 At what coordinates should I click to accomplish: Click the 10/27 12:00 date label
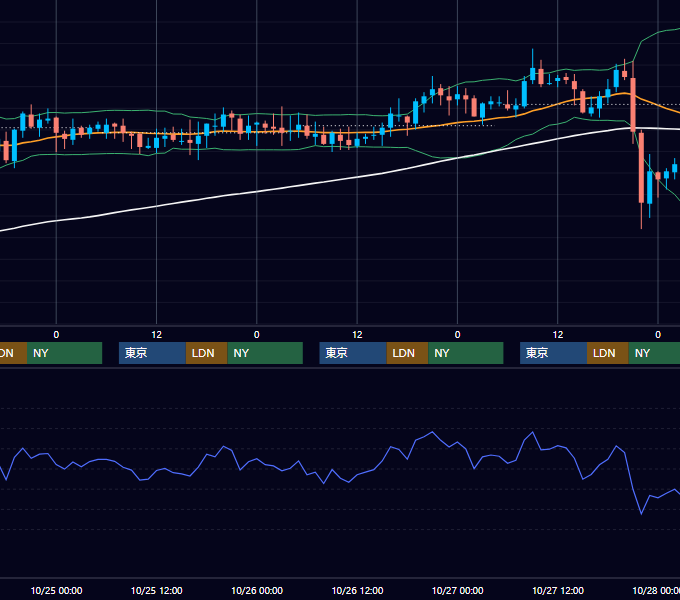pyautogui.click(x=558, y=590)
